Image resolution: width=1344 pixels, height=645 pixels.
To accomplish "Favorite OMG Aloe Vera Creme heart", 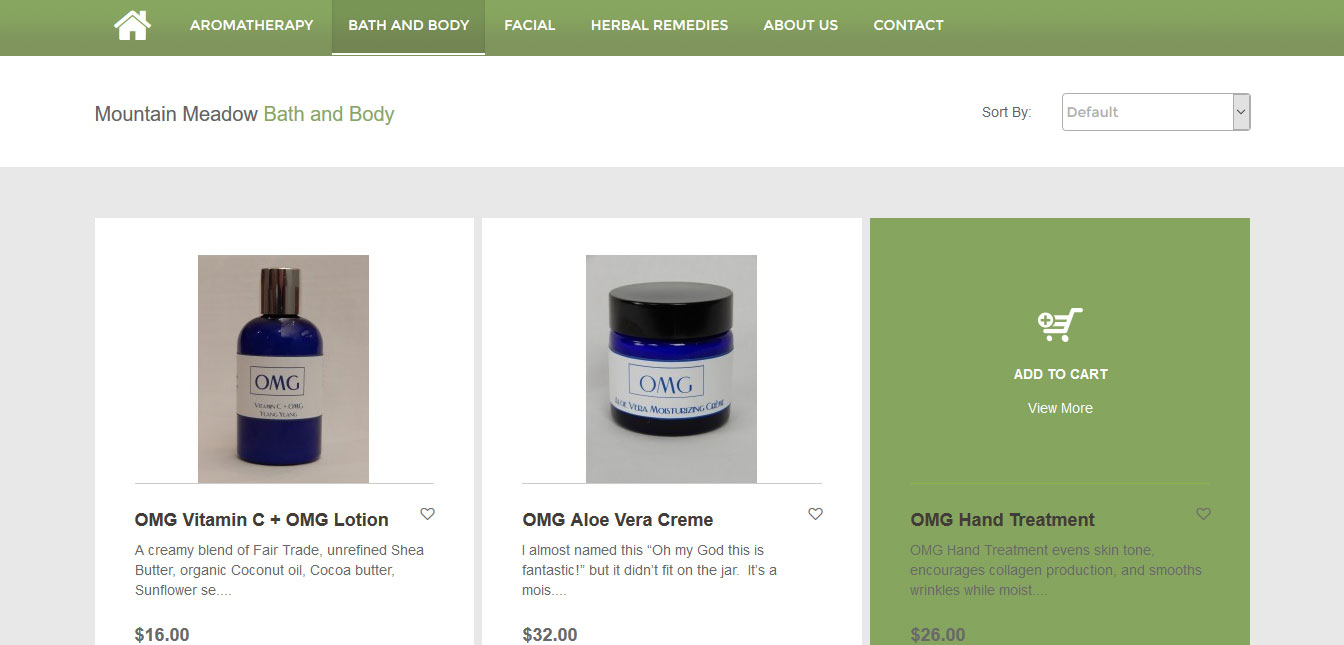I will [815, 514].
